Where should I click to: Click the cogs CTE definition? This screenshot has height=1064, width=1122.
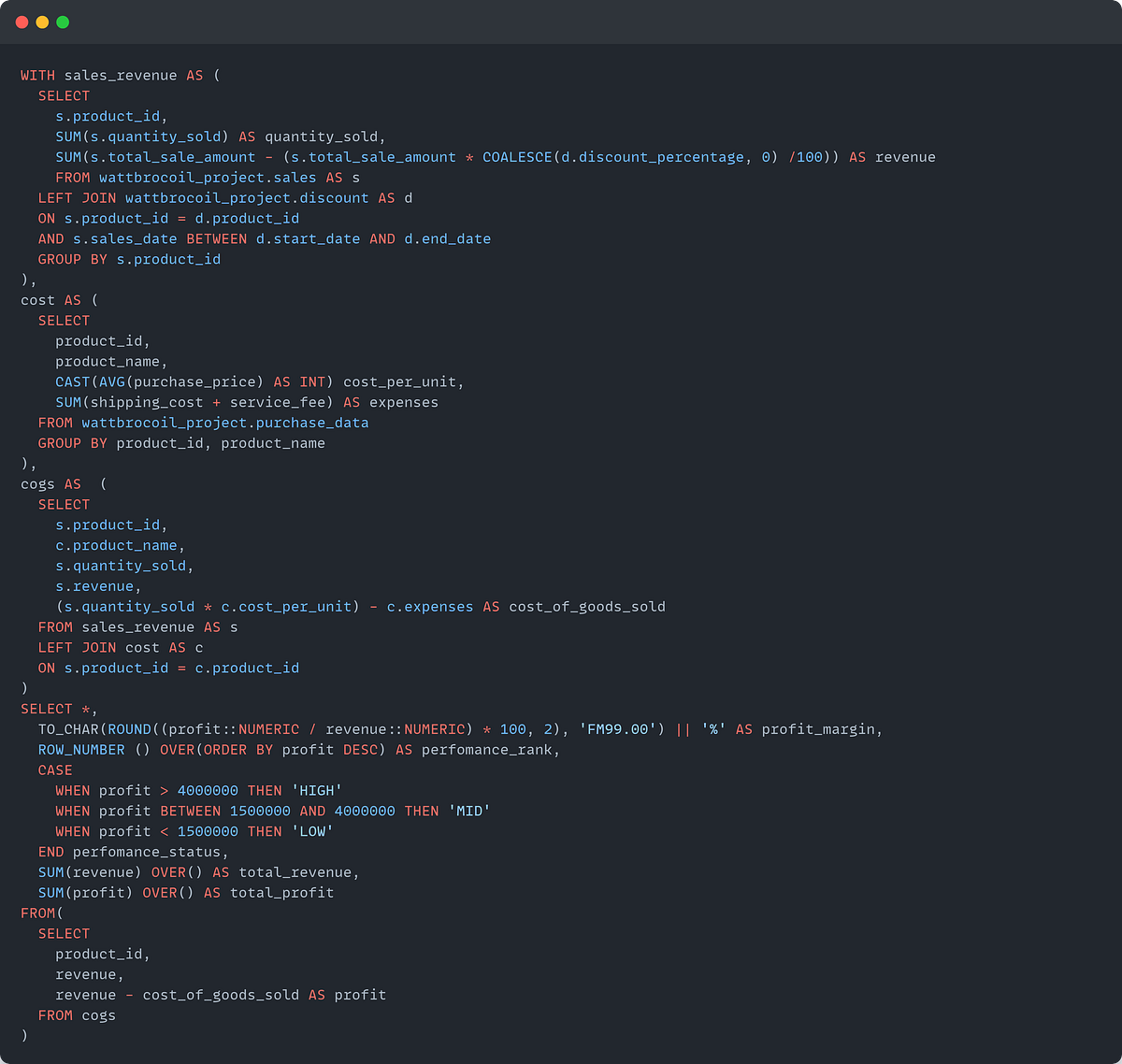click(37, 483)
